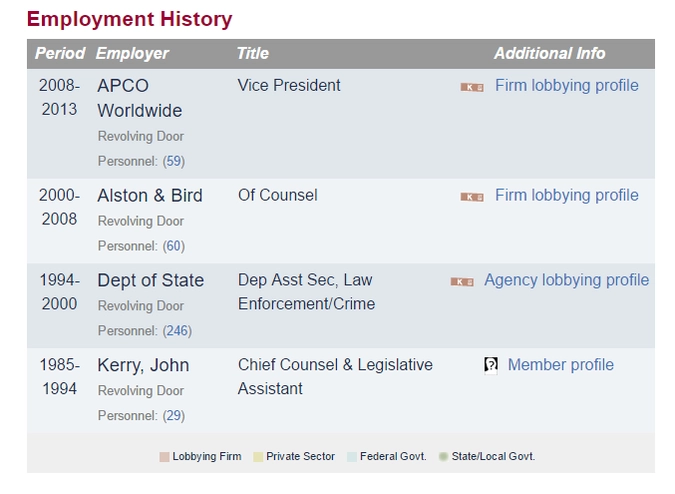Click the Additional Info column header

click(x=549, y=54)
